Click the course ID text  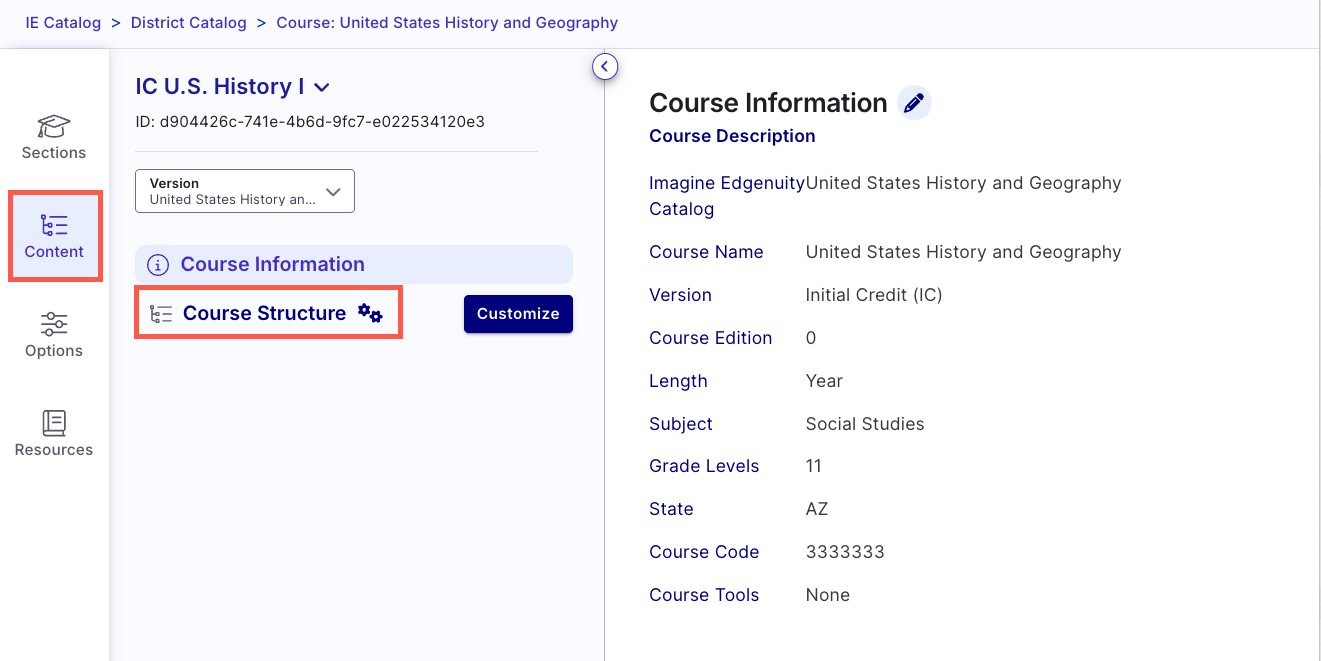tap(310, 122)
